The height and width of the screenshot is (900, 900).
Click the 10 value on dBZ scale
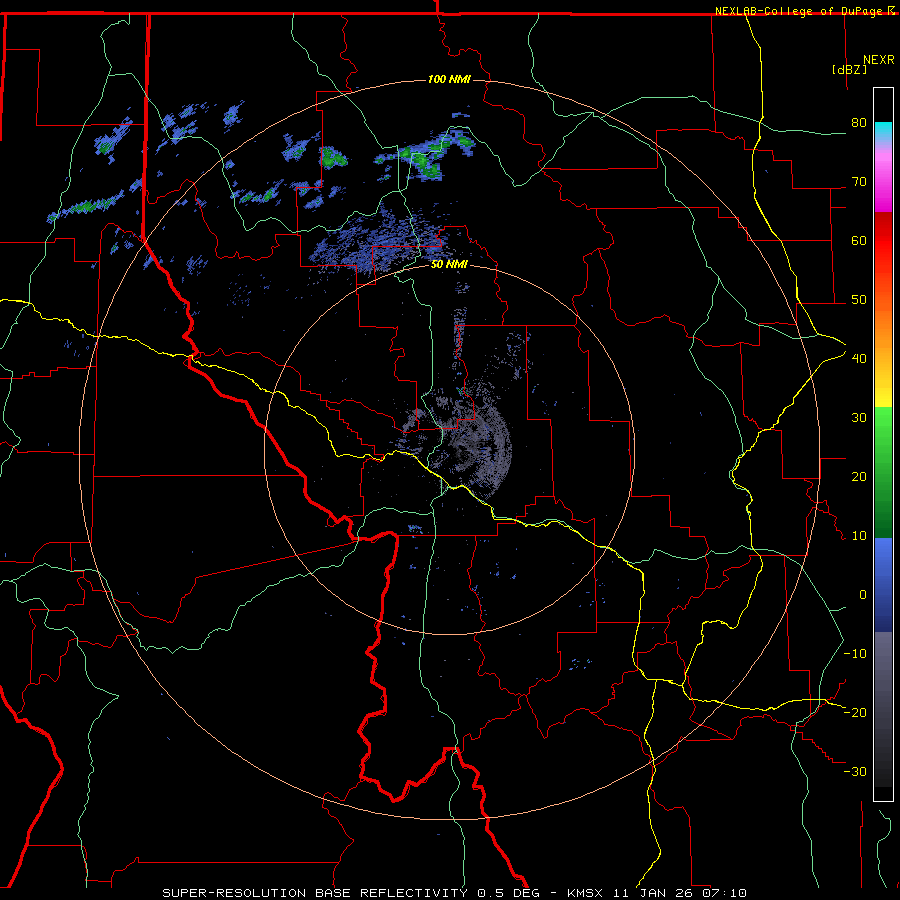pyautogui.click(x=859, y=536)
